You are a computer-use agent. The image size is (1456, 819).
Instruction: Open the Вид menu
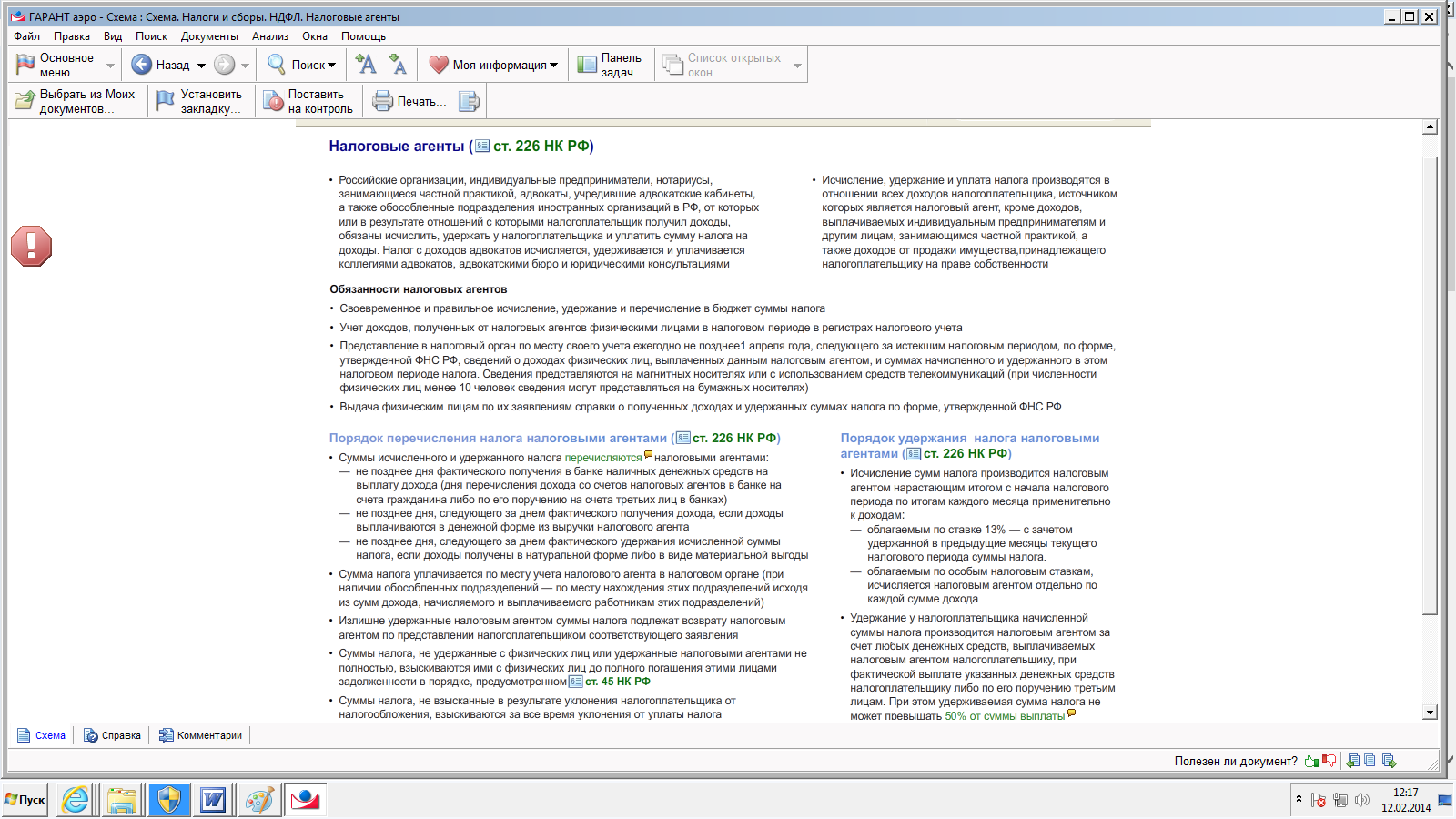[x=113, y=36]
